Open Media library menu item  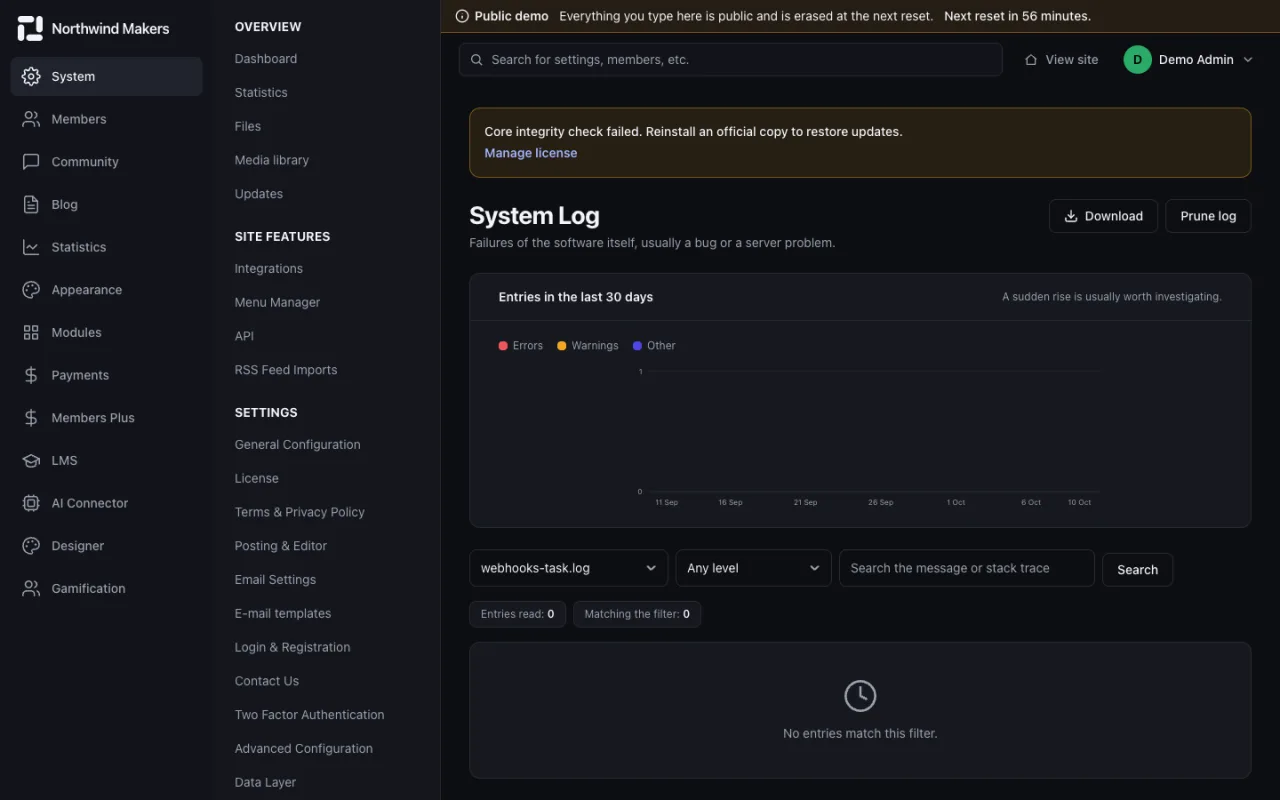click(x=272, y=160)
